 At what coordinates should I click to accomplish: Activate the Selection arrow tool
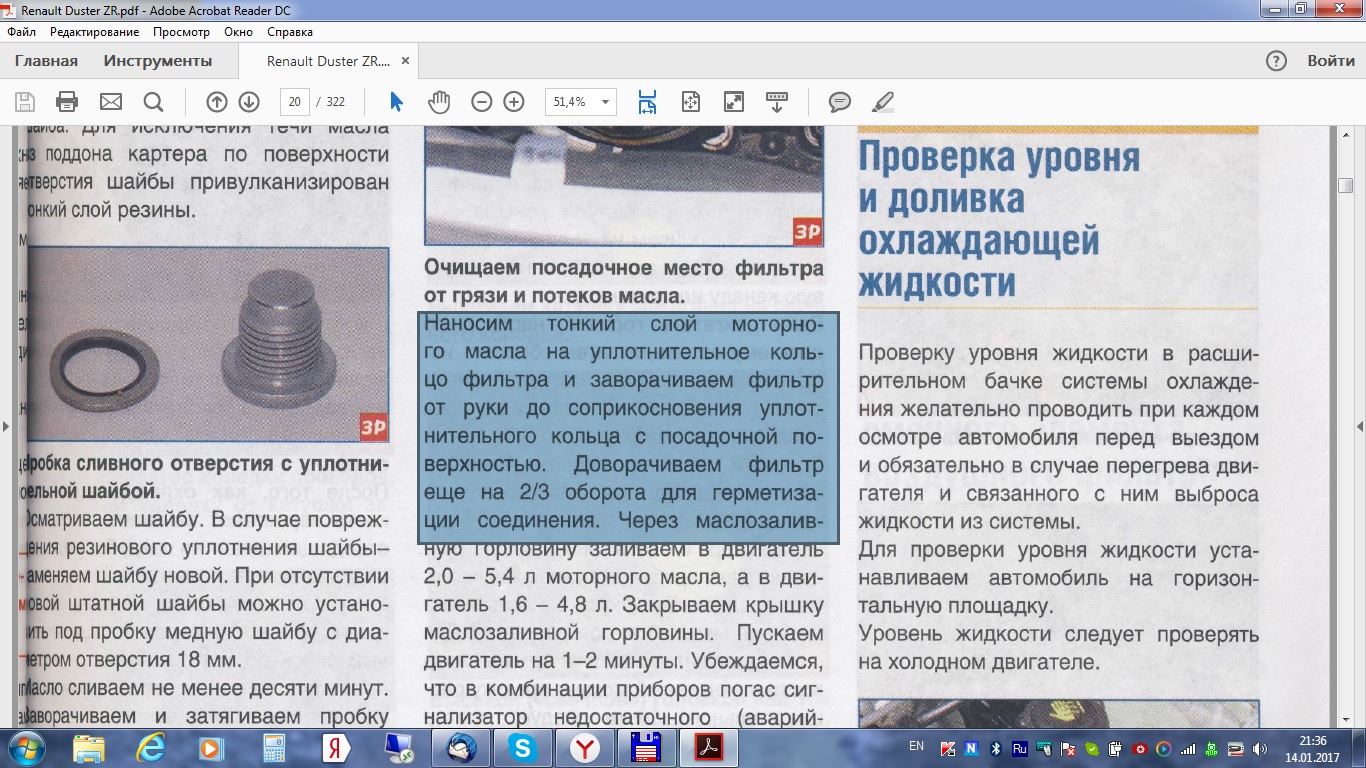pyautogui.click(x=397, y=102)
